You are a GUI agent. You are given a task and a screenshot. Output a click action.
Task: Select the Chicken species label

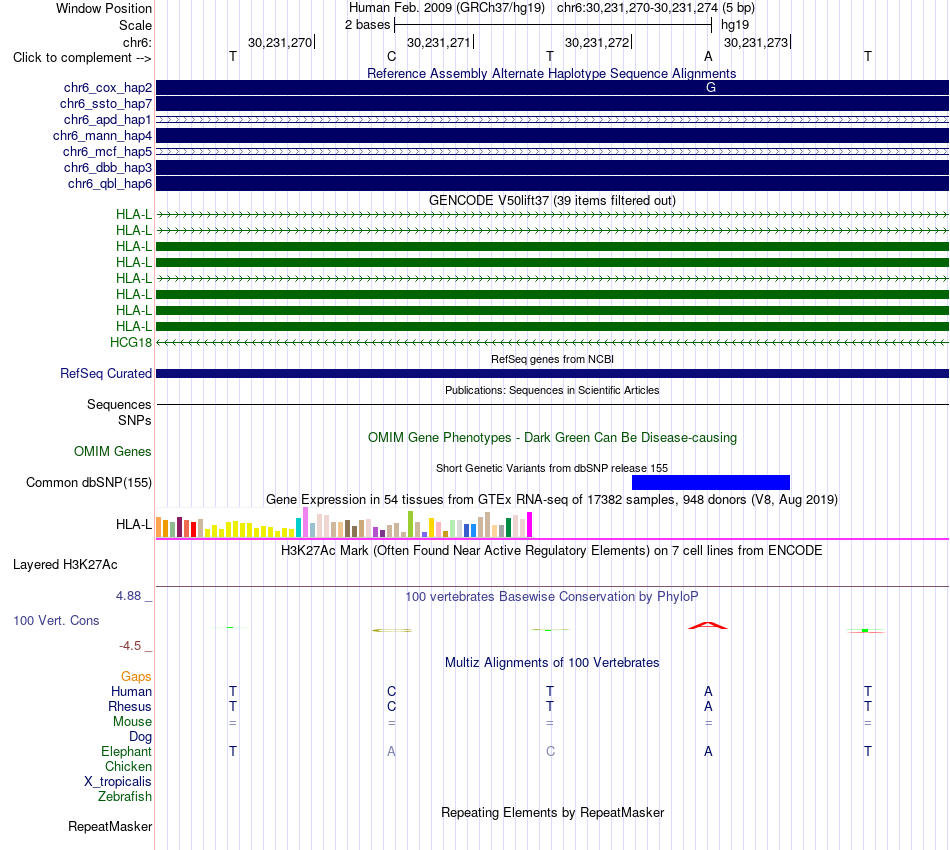(128, 767)
